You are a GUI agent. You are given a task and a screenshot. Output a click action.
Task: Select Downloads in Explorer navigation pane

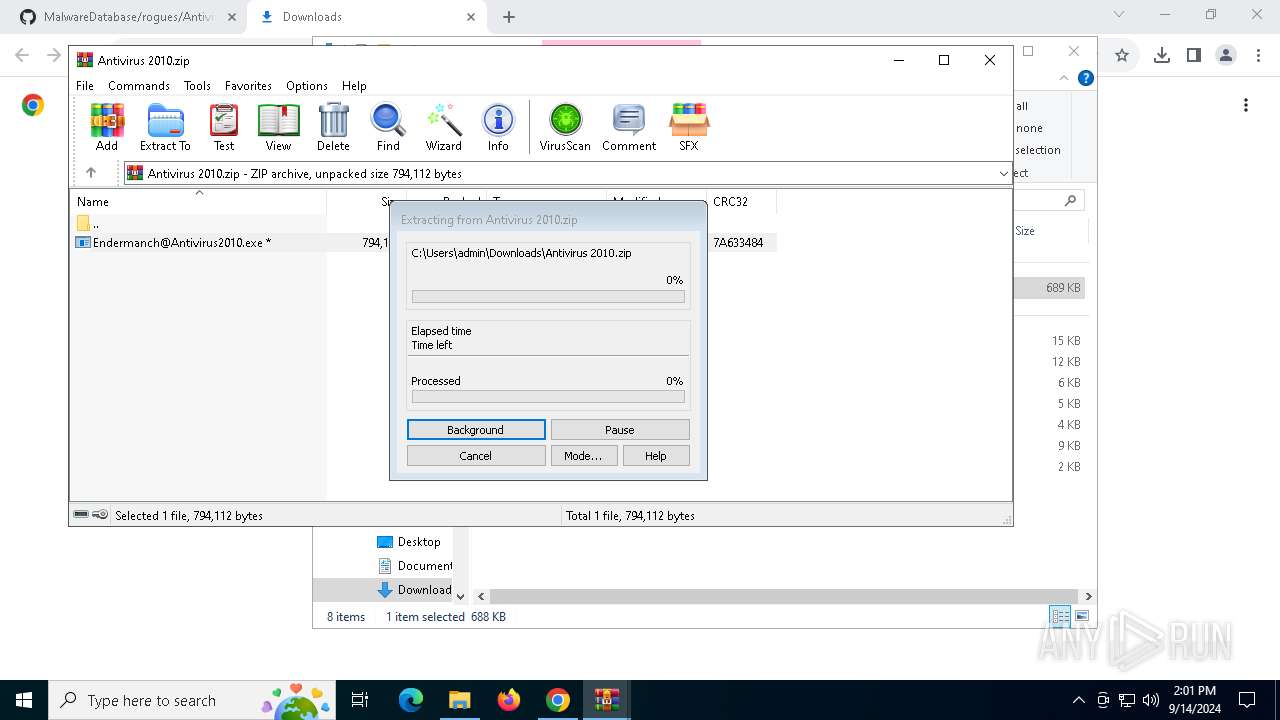pyautogui.click(x=415, y=590)
